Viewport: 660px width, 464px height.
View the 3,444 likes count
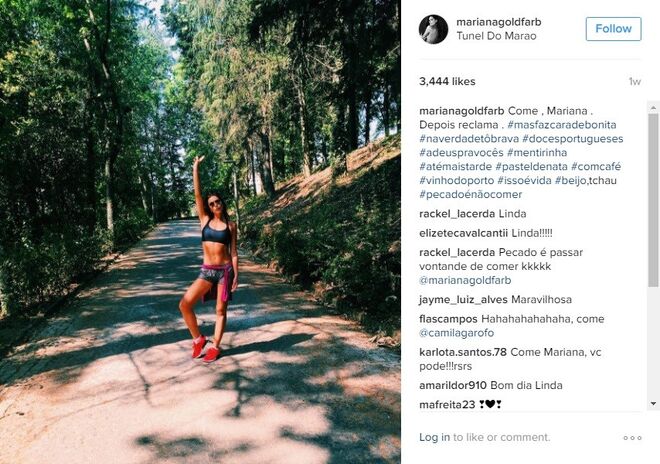(x=447, y=82)
